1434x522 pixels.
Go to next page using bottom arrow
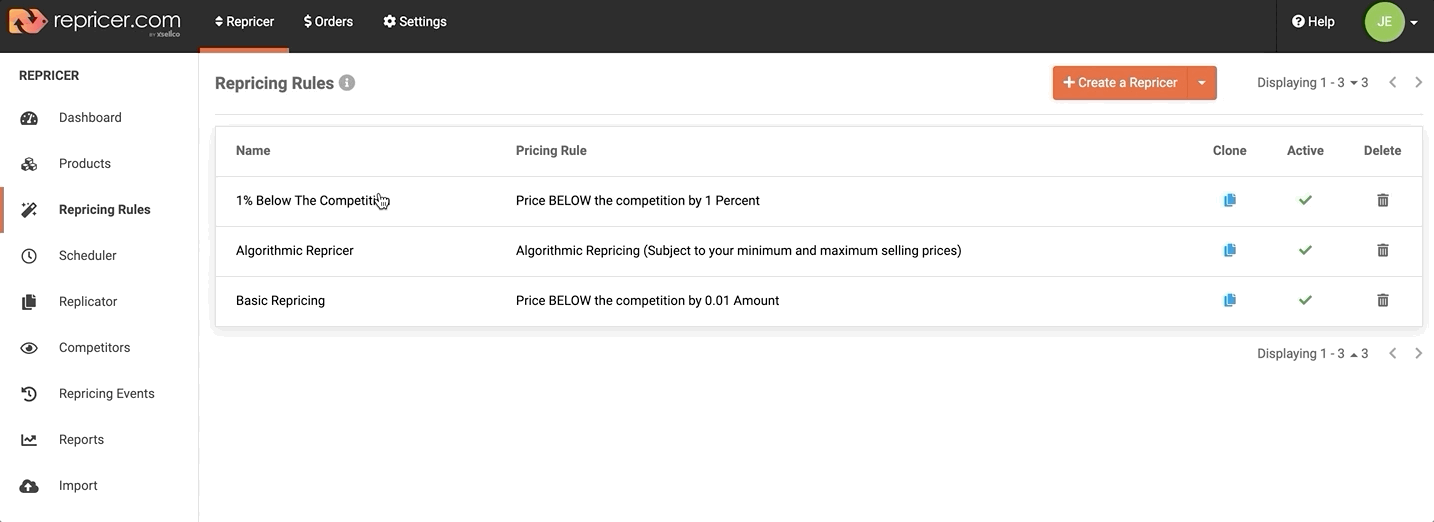tap(1418, 353)
